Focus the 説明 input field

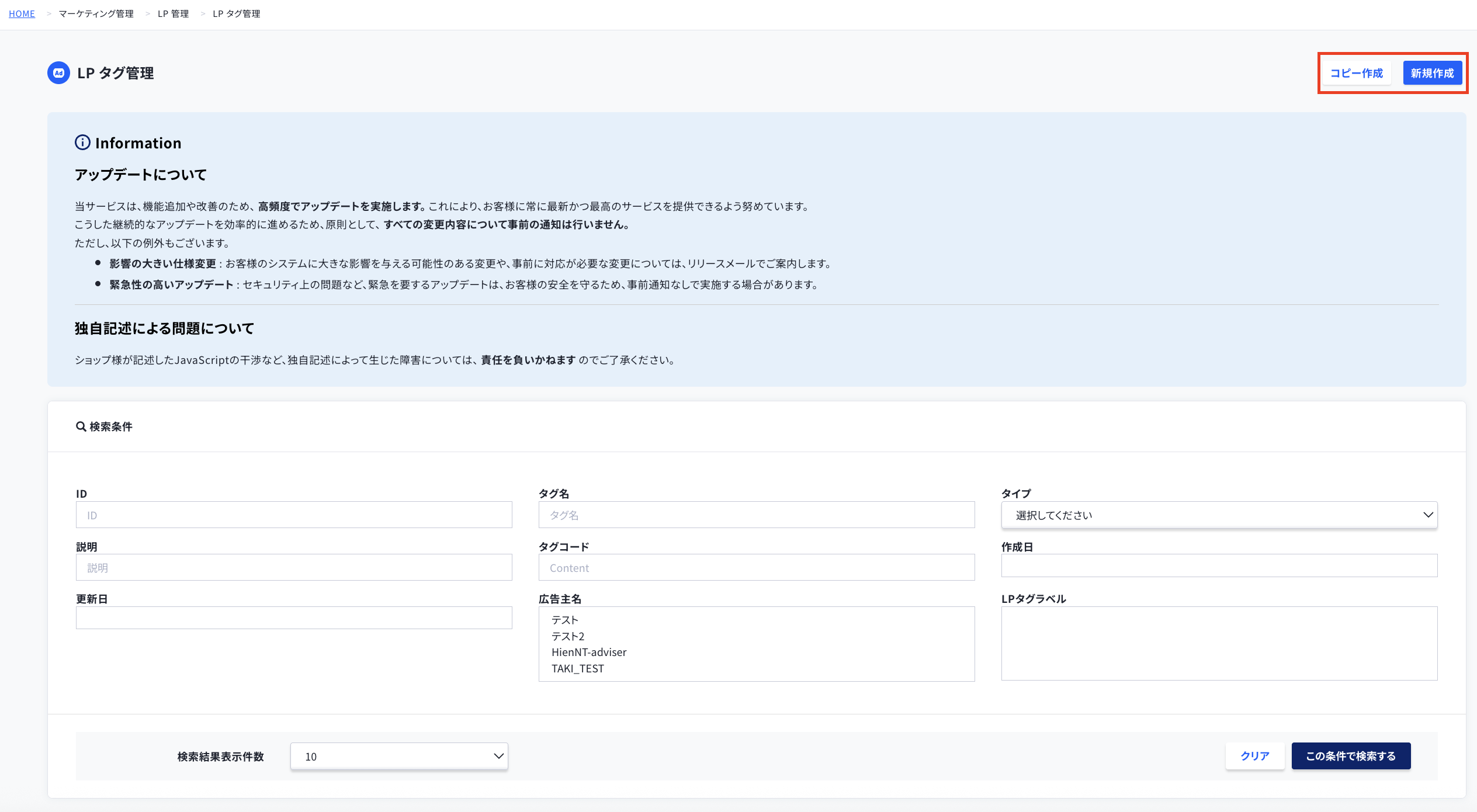pos(294,567)
